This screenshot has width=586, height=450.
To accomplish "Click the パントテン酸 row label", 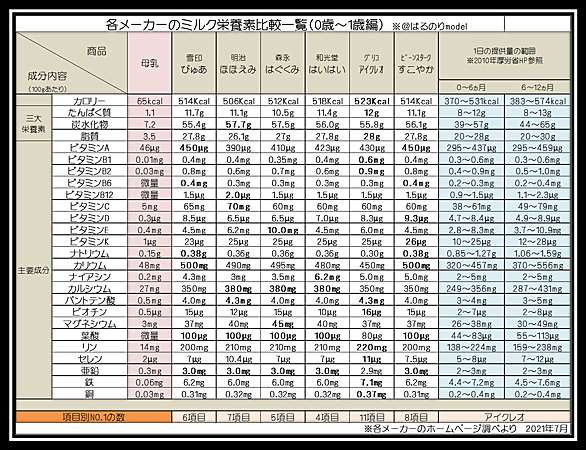I will (90, 300).
